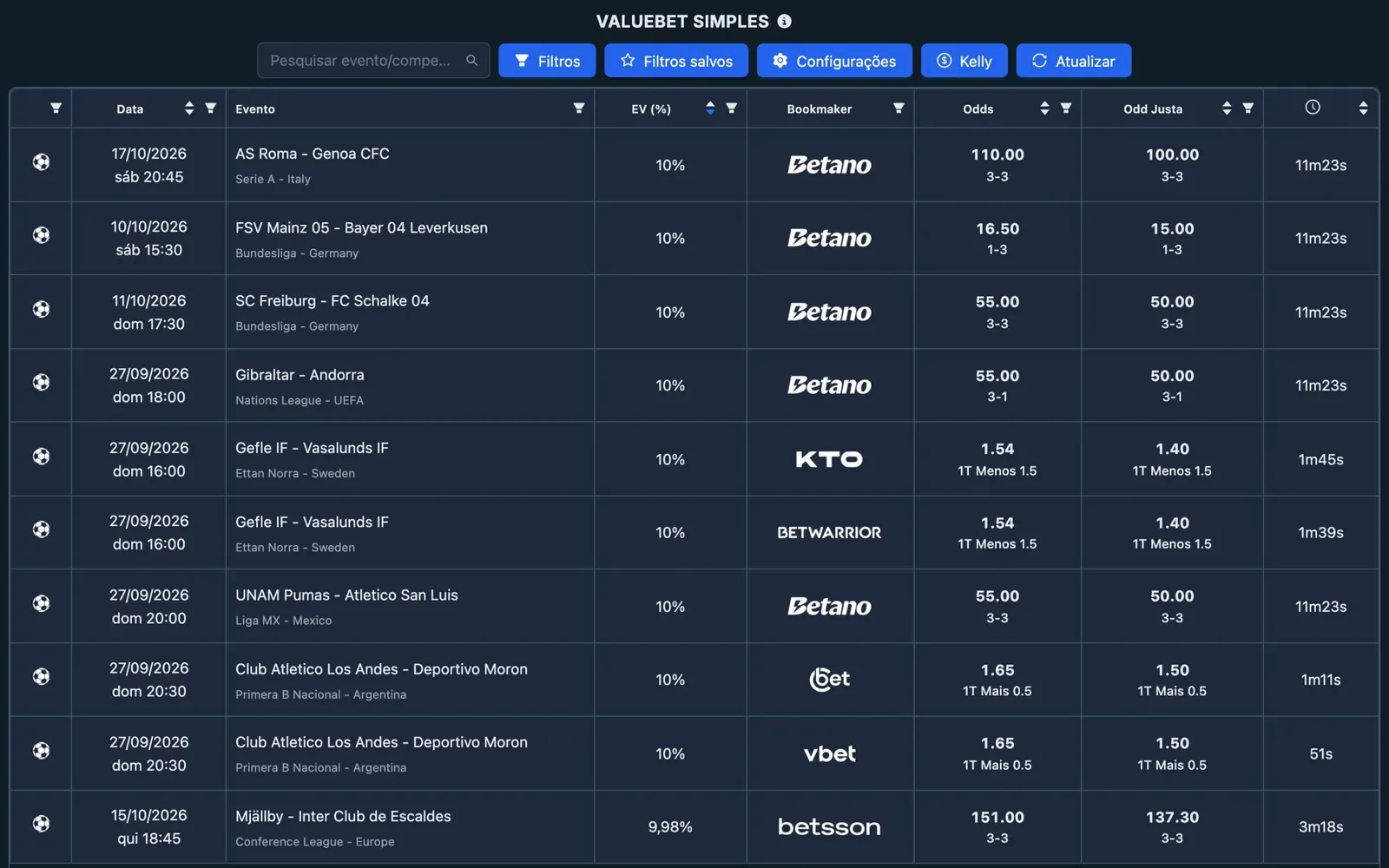The width and height of the screenshot is (1389, 868).
Task: Open the sport filter funnel in the first column
Action: [x=56, y=108]
